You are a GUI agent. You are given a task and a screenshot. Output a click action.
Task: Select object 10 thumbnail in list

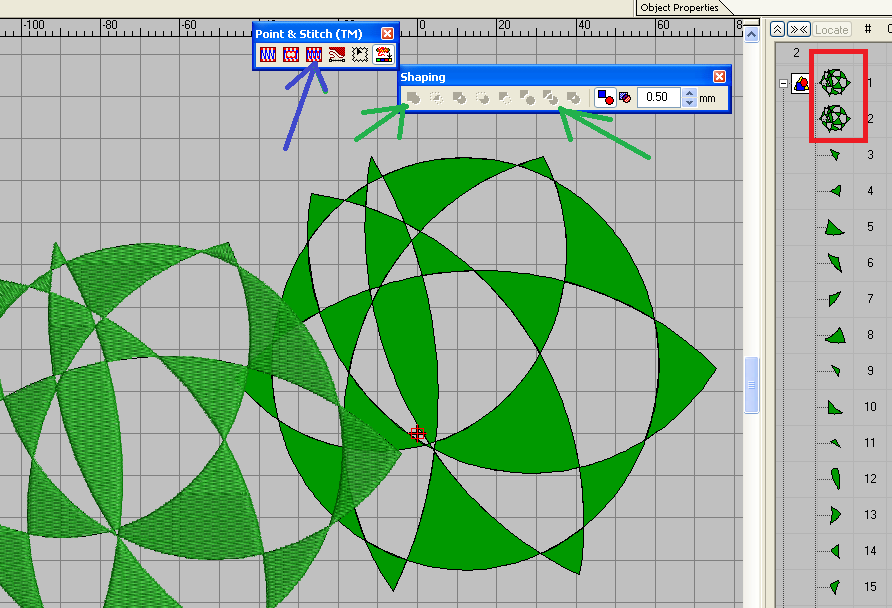tap(835, 407)
